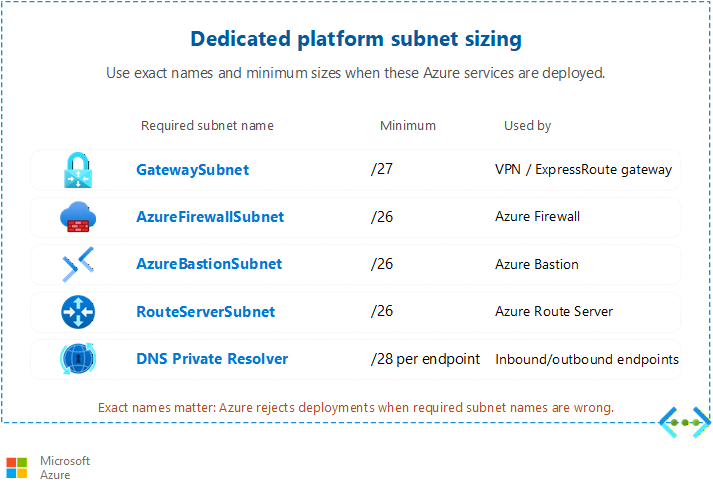713x489 pixels.
Task: Click the Azure Firewall used-by text
Action: (x=537, y=217)
